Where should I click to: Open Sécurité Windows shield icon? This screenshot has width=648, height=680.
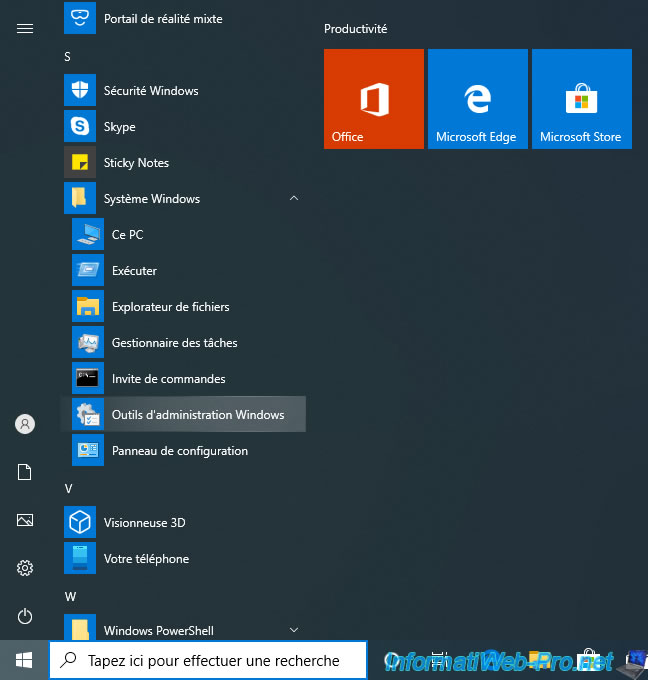click(x=80, y=91)
